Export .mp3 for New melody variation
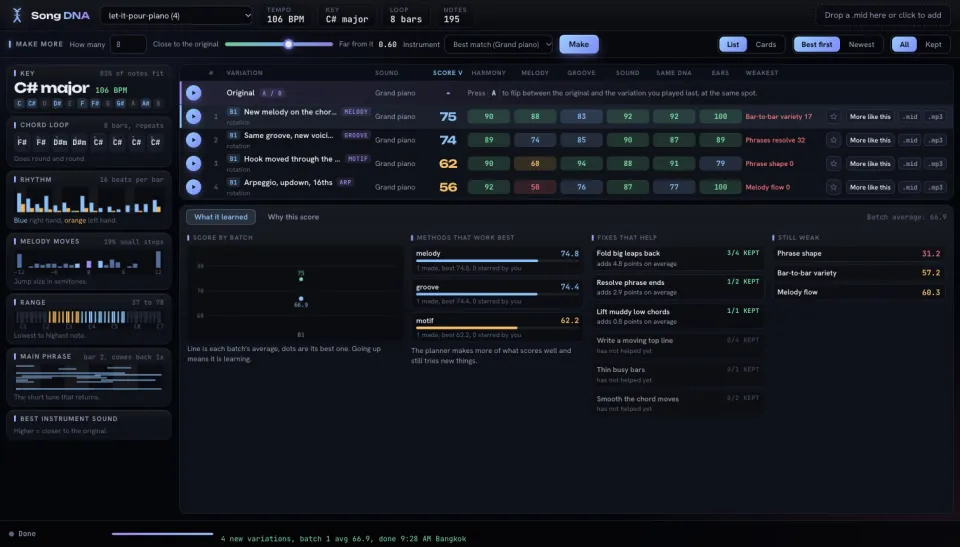960x547 pixels. (x=936, y=116)
